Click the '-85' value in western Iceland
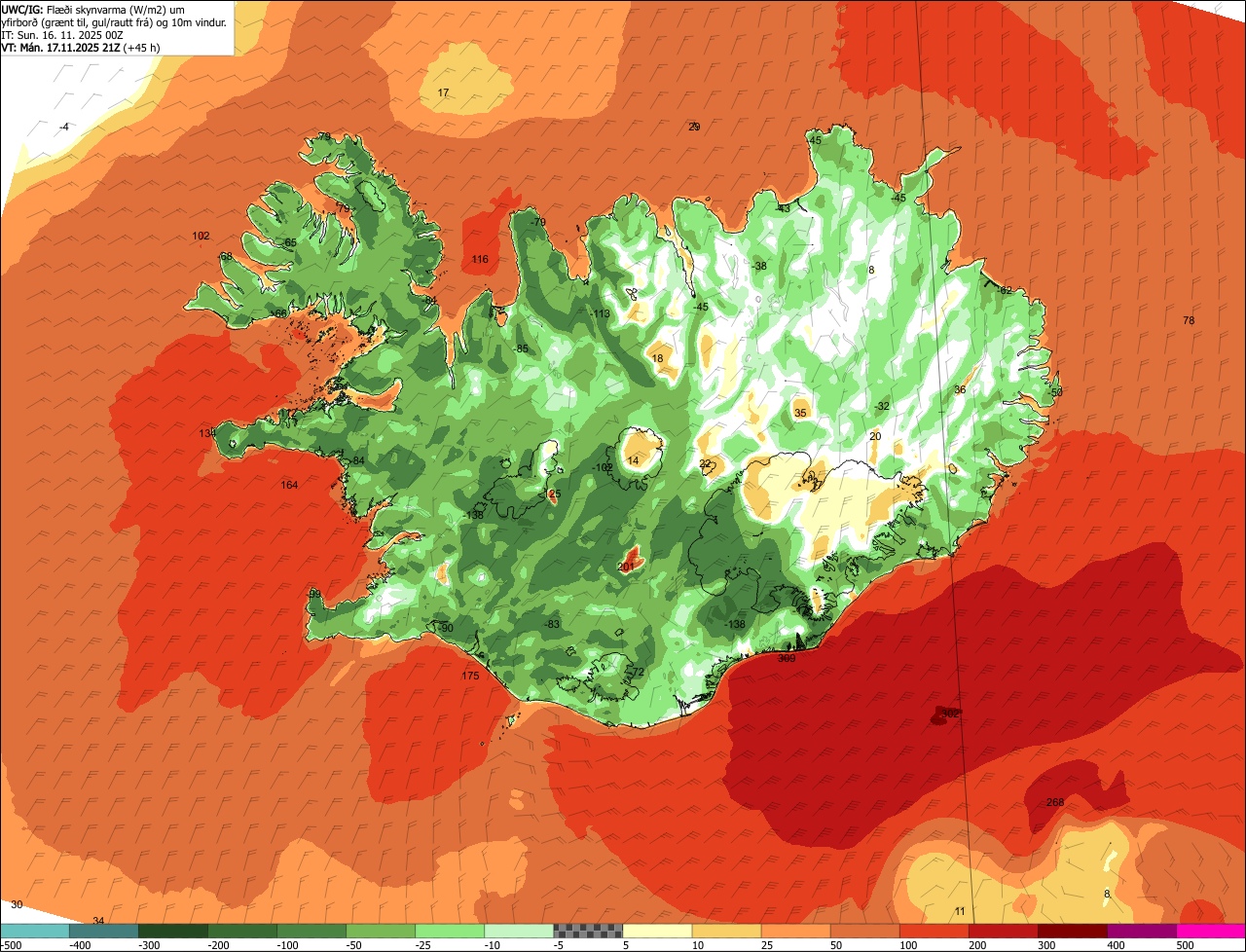Screen dimensions: 1246x952 coord(522,348)
